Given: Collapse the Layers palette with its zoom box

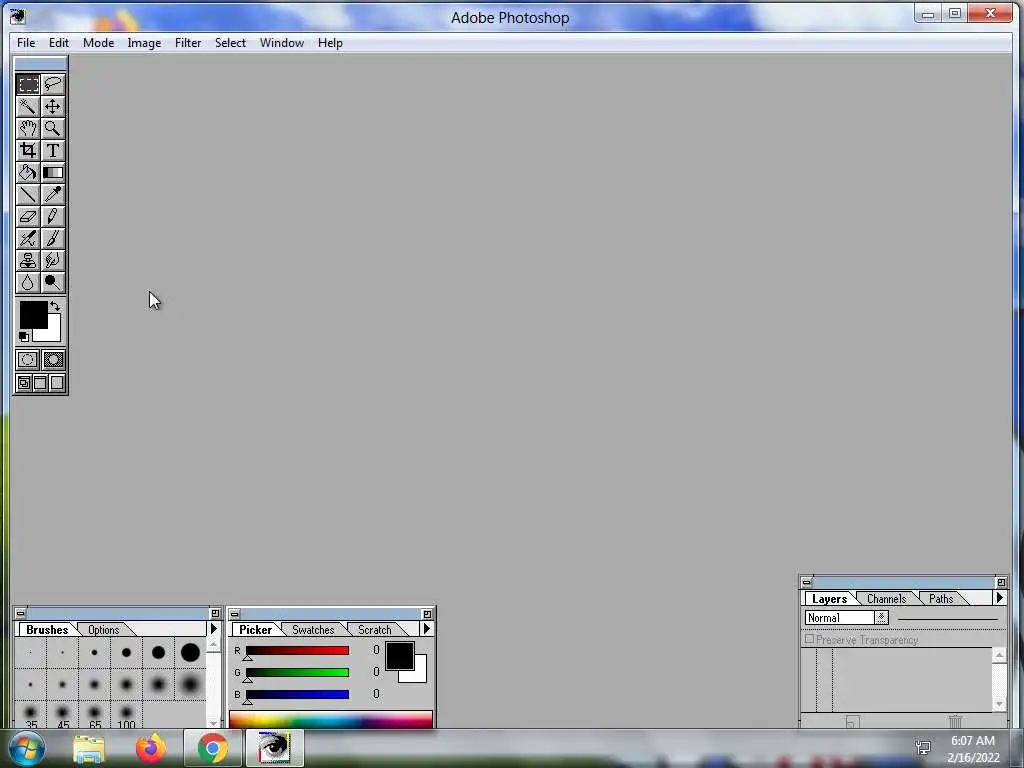Looking at the screenshot, I should (x=1001, y=583).
